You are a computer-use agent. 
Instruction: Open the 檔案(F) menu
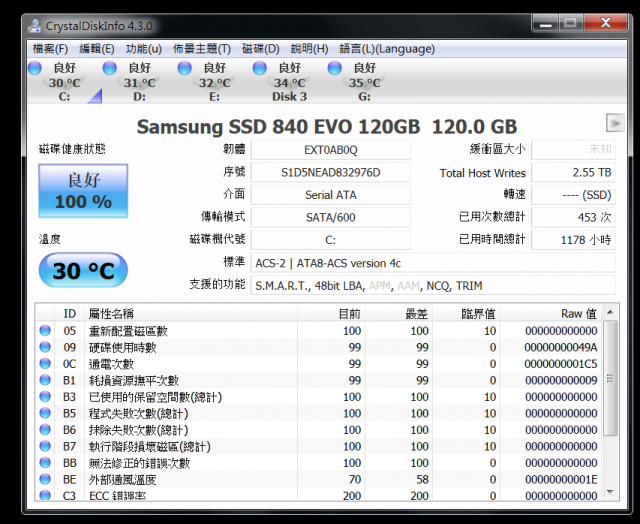50,49
